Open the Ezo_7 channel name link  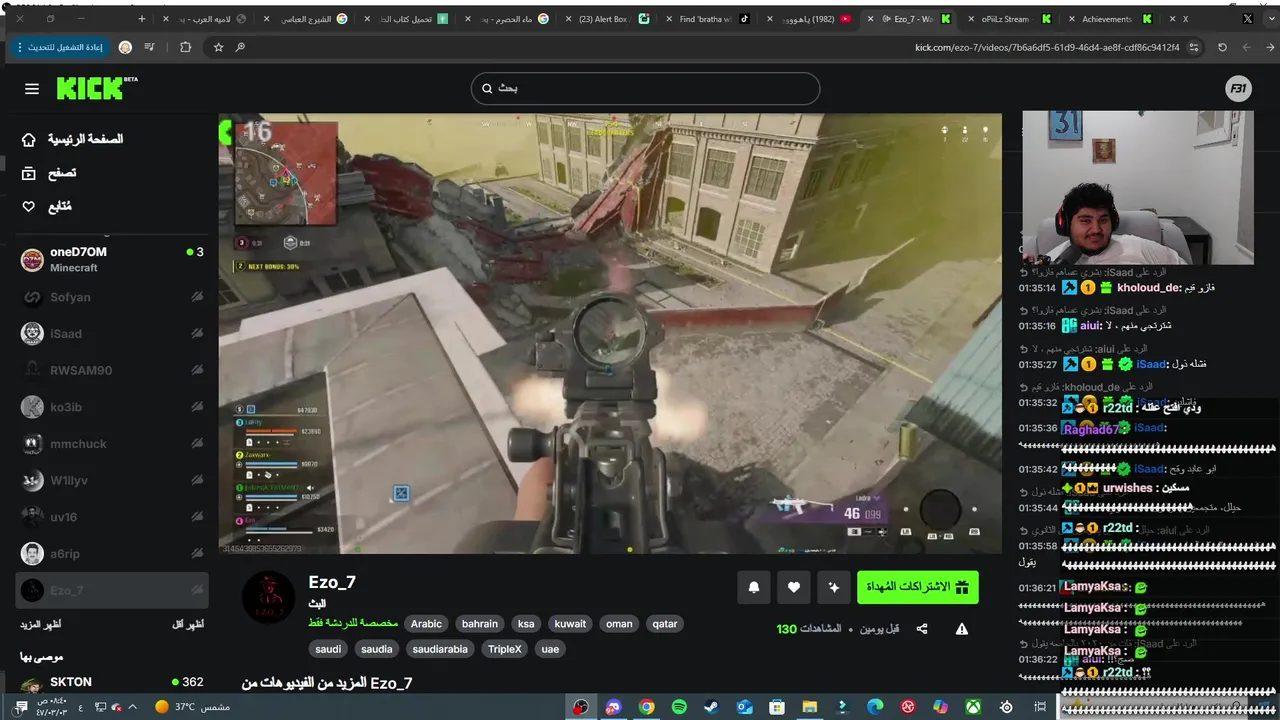coord(332,582)
